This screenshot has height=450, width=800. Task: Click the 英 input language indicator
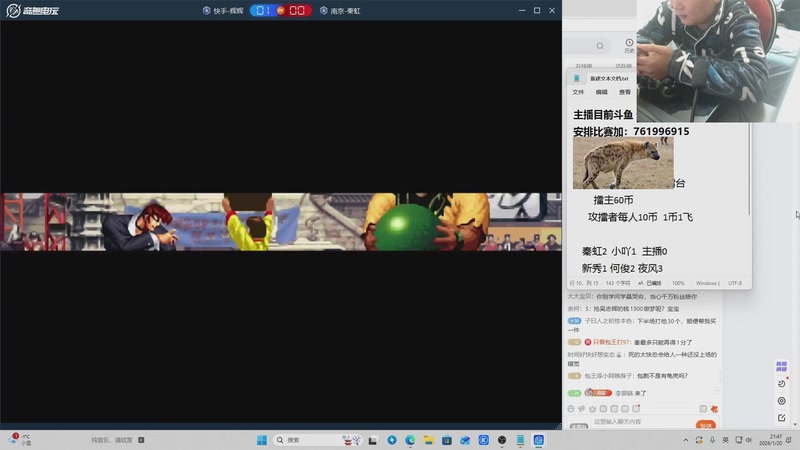coord(726,440)
